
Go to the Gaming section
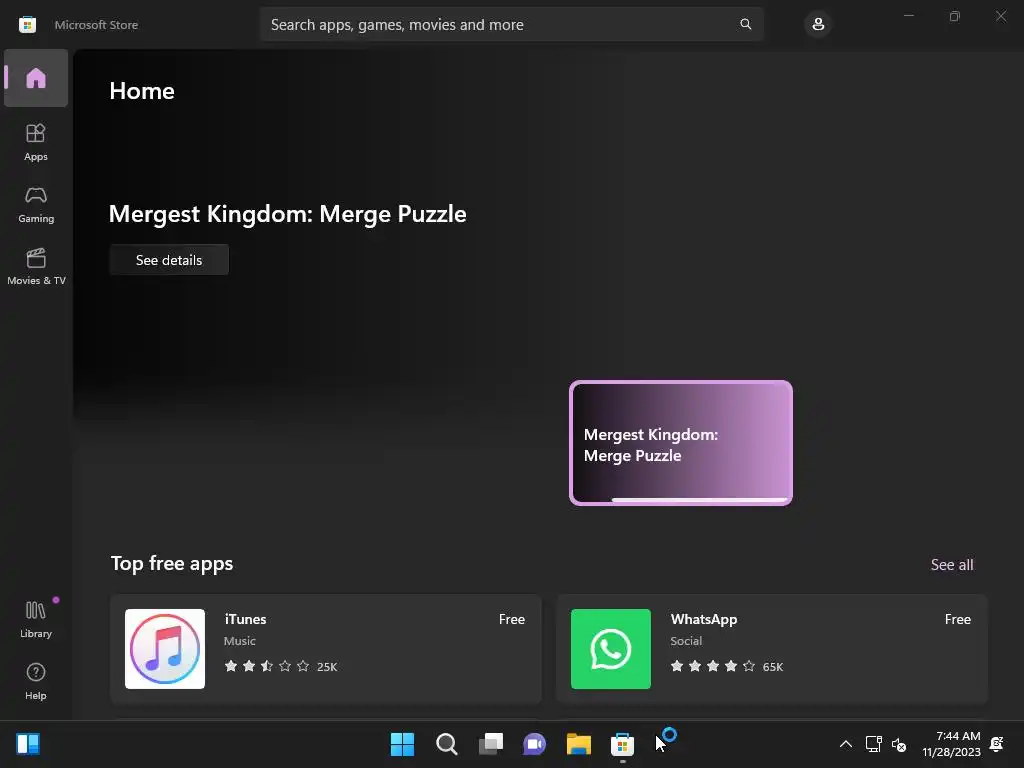[x=36, y=204]
